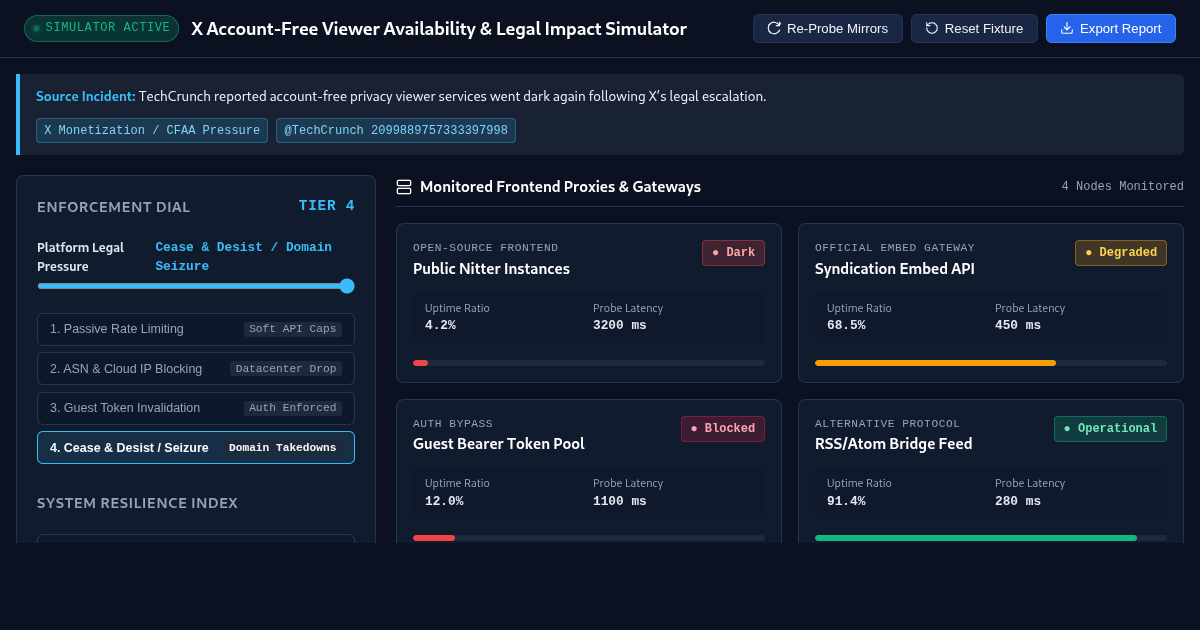Click the Datacenter Drop tag
Viewport: 1200px width, 630px height.
(x=286, y=369)
